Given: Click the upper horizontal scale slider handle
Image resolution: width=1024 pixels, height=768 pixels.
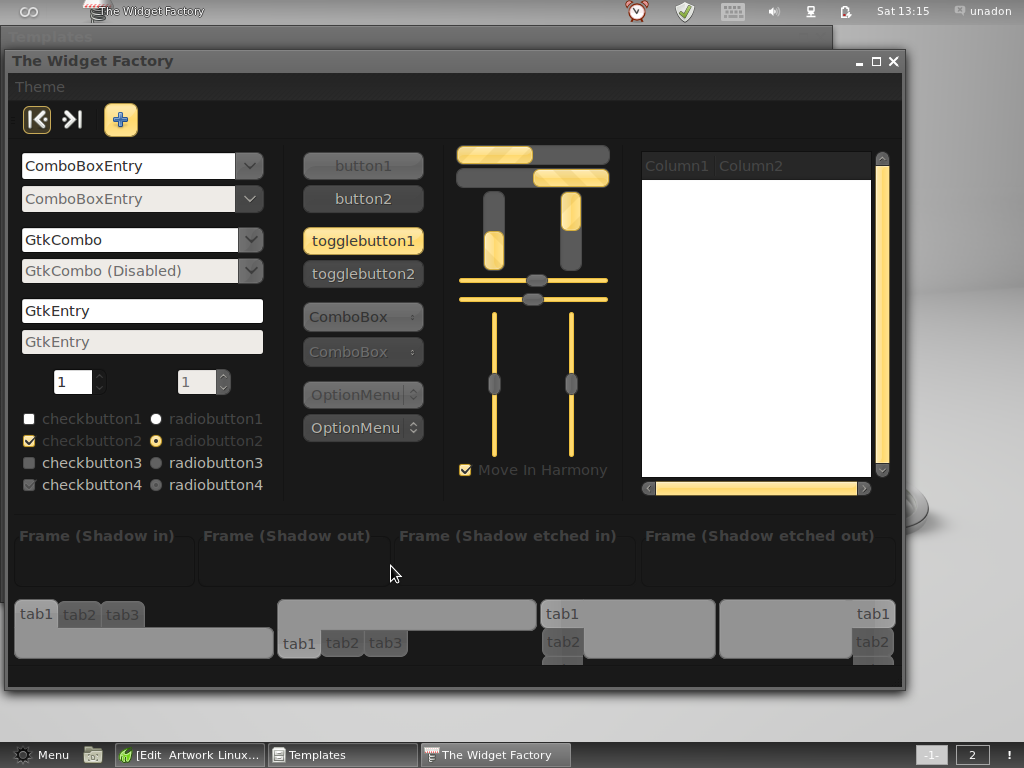Looking at the screenshot, I should coord(537,281).
